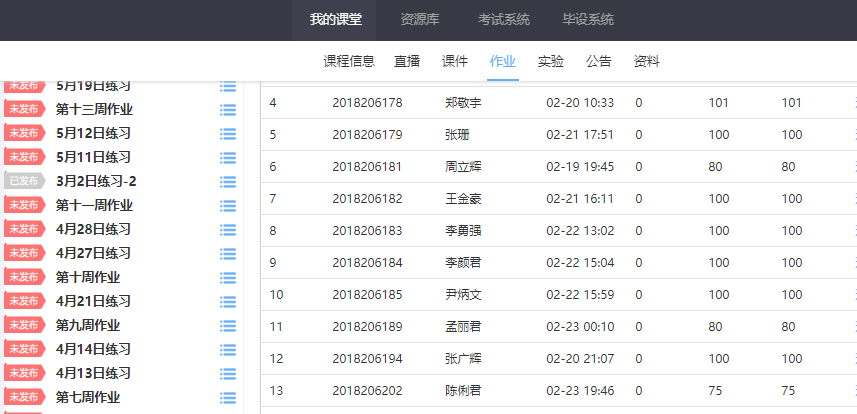Open list icon for 3月2日练习-2
The height and width of the screenshot is (414, 857).
click(228, 182)
